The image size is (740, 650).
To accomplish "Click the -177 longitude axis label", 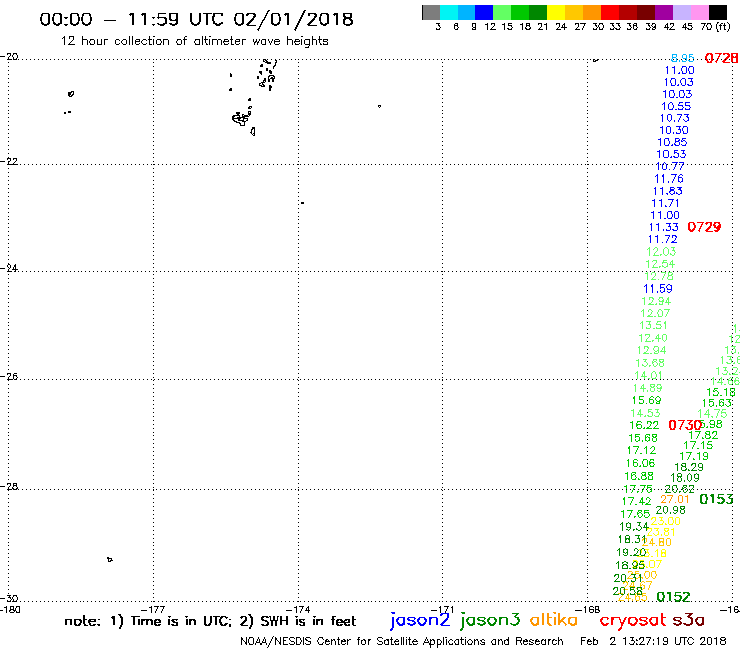I will pos(153,609).
